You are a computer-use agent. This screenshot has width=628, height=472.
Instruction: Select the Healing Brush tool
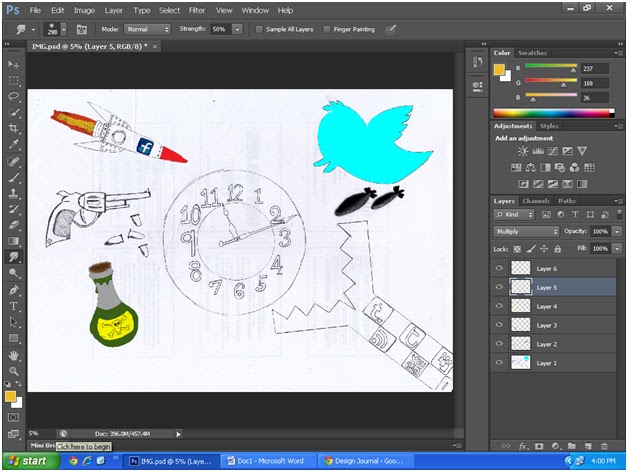[14, 161]
